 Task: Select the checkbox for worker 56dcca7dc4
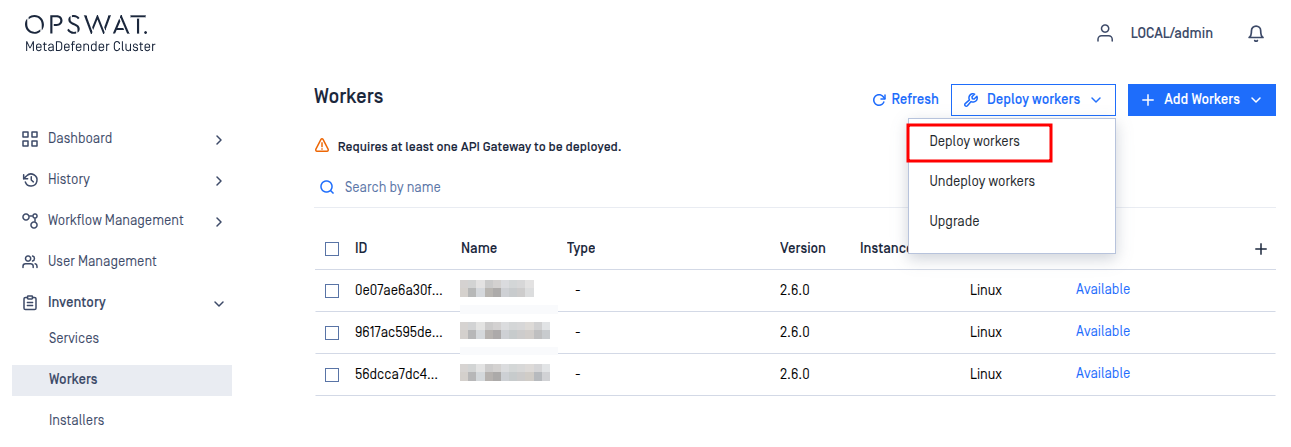pyautogui.click(x=332, y=375)
